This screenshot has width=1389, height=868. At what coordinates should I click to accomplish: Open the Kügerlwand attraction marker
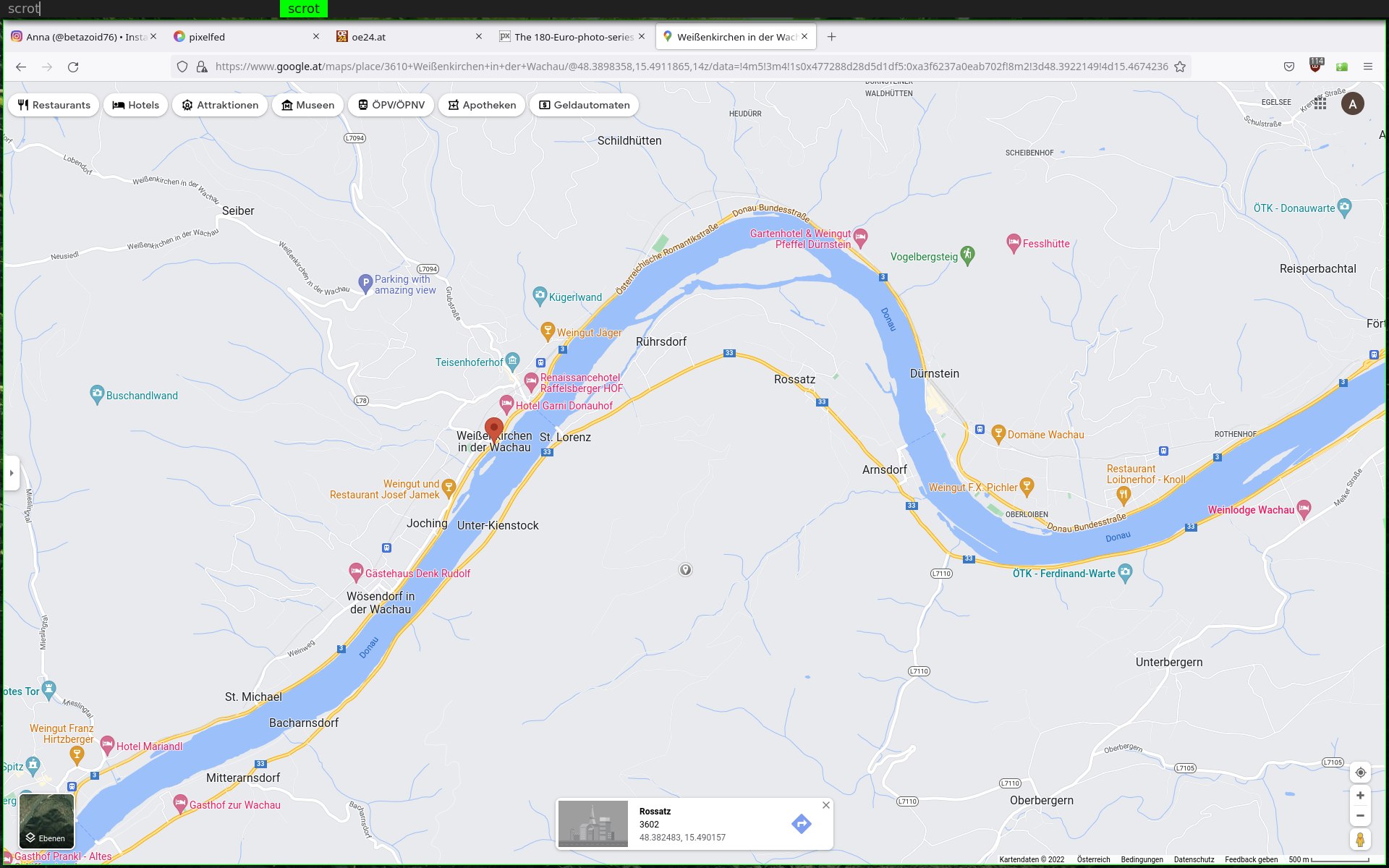tap(540, 295)
